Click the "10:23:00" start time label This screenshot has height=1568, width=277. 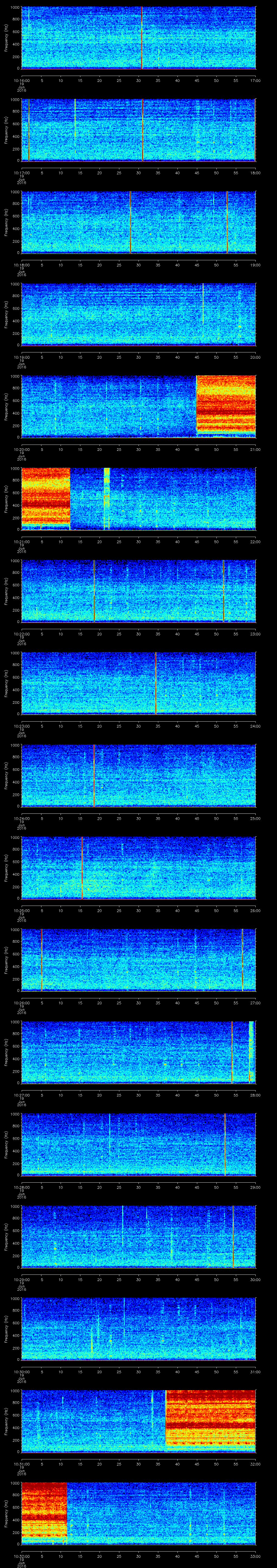coord(21,726)
